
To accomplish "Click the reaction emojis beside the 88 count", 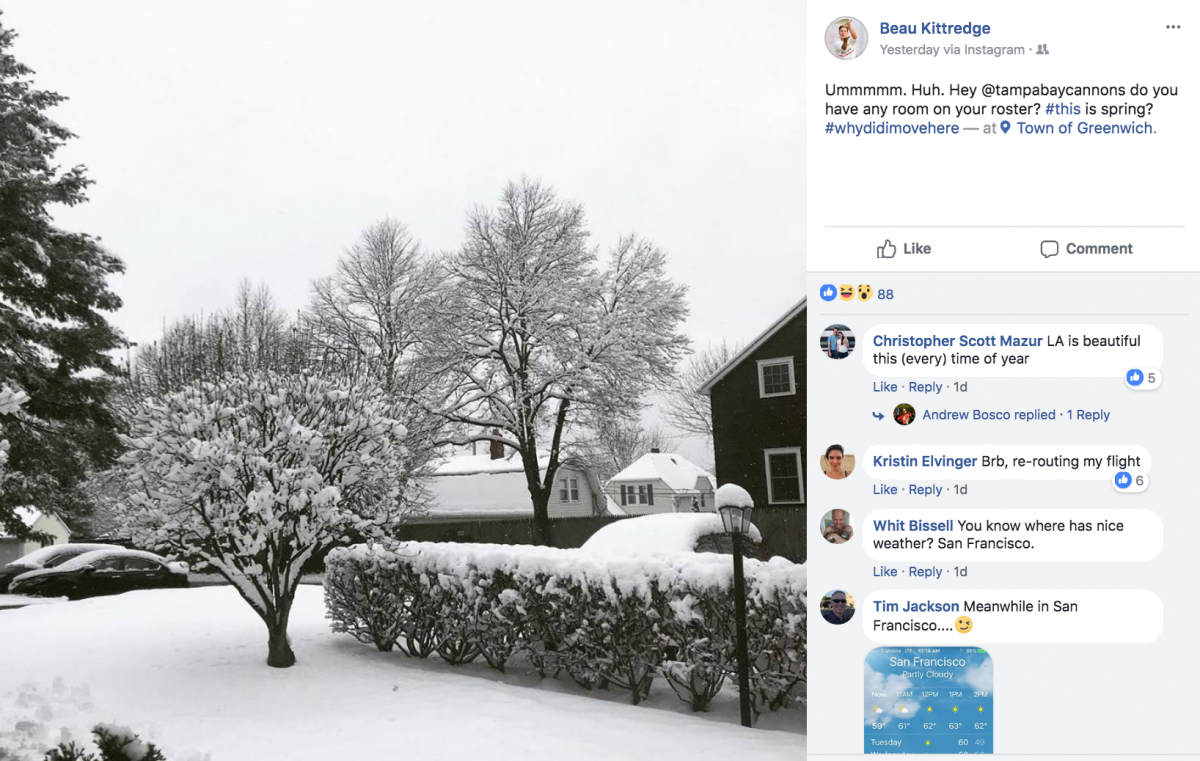I will [x=845, y=293].
